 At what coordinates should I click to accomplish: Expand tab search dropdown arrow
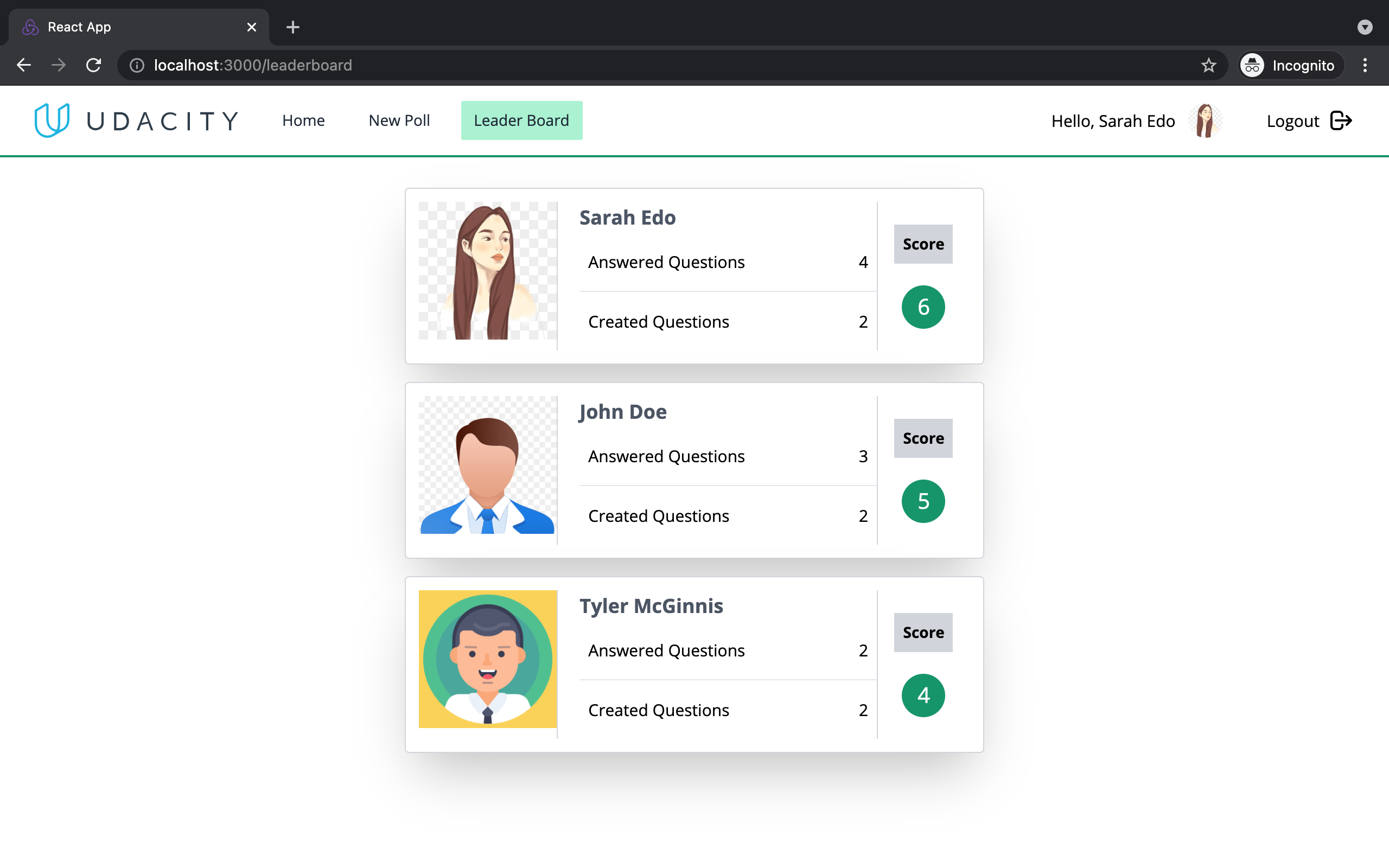1365,27
